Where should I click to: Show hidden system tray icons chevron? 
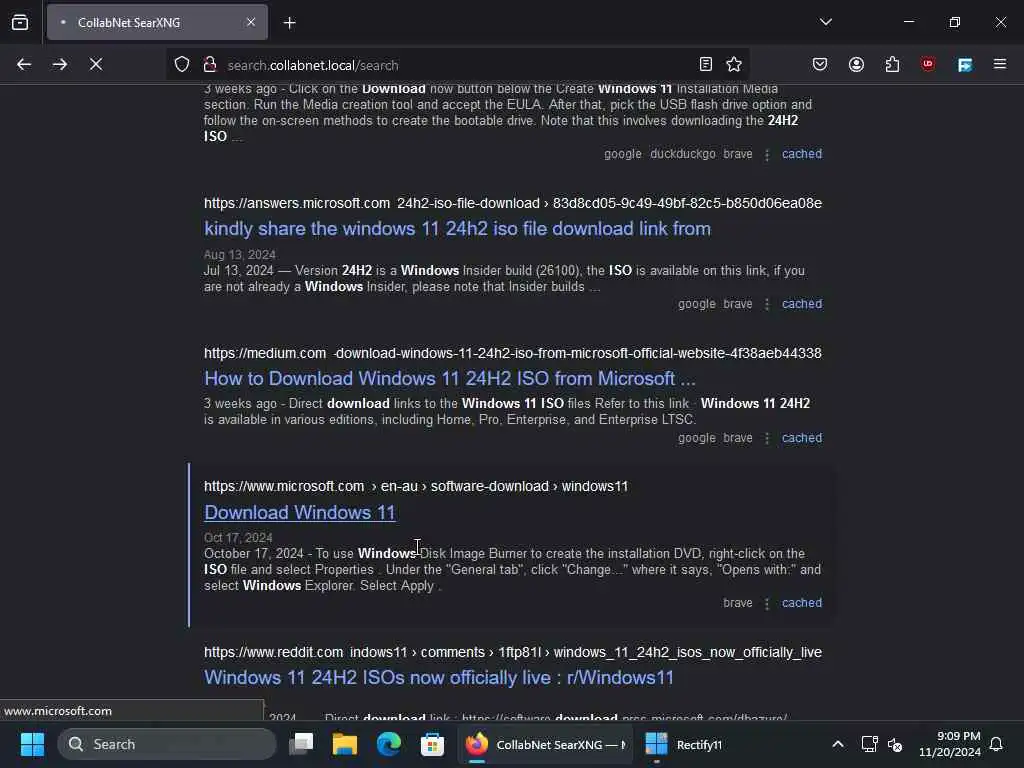pyautogui.click(x=838, y=744)
